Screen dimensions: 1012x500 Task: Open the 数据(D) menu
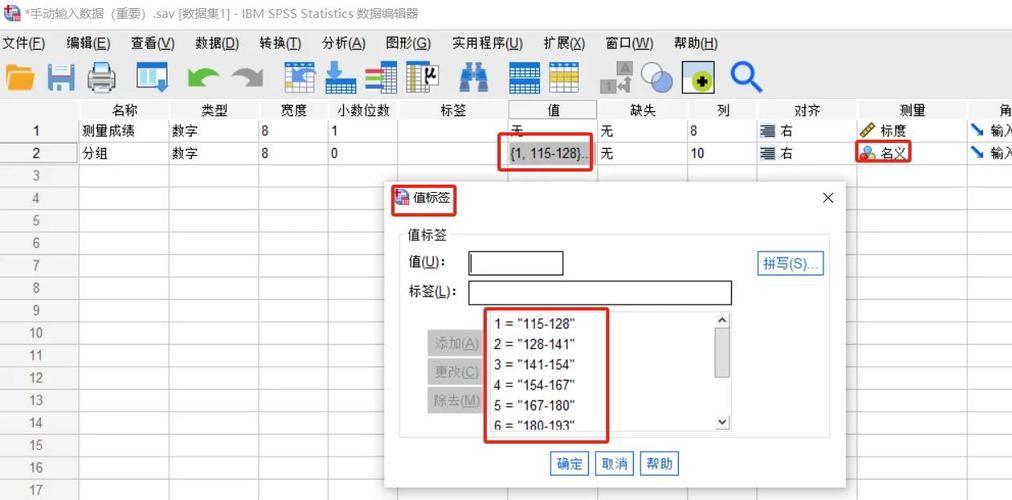click(218, 43)
